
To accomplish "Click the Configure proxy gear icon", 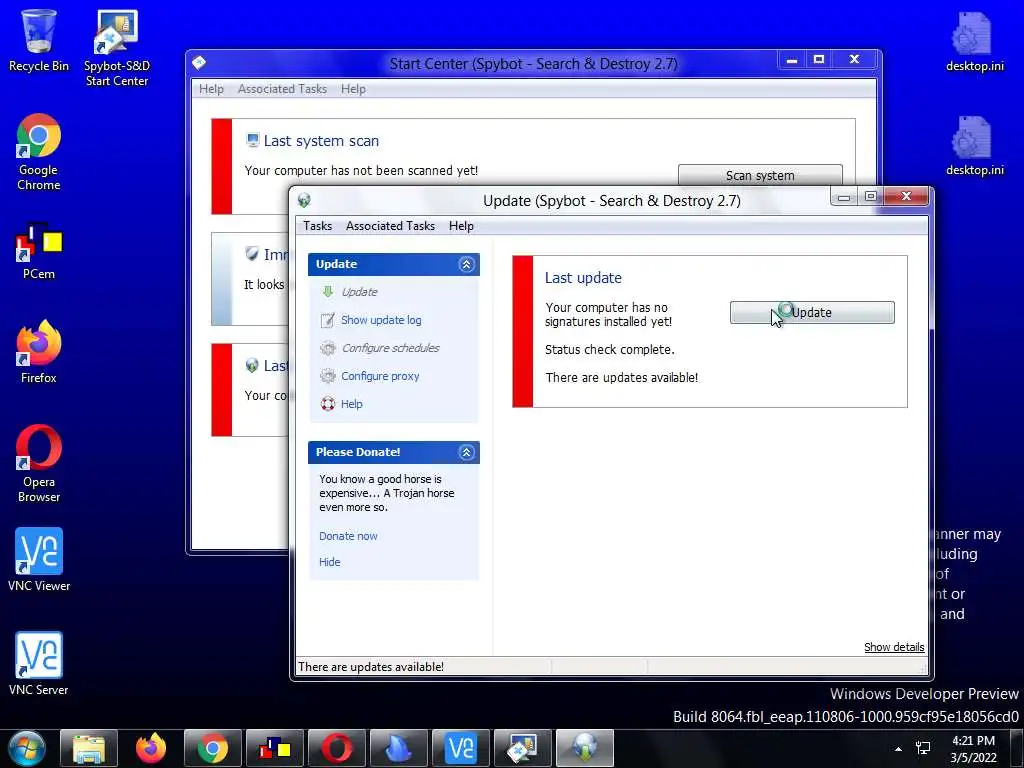I will (x=328, y=376).
